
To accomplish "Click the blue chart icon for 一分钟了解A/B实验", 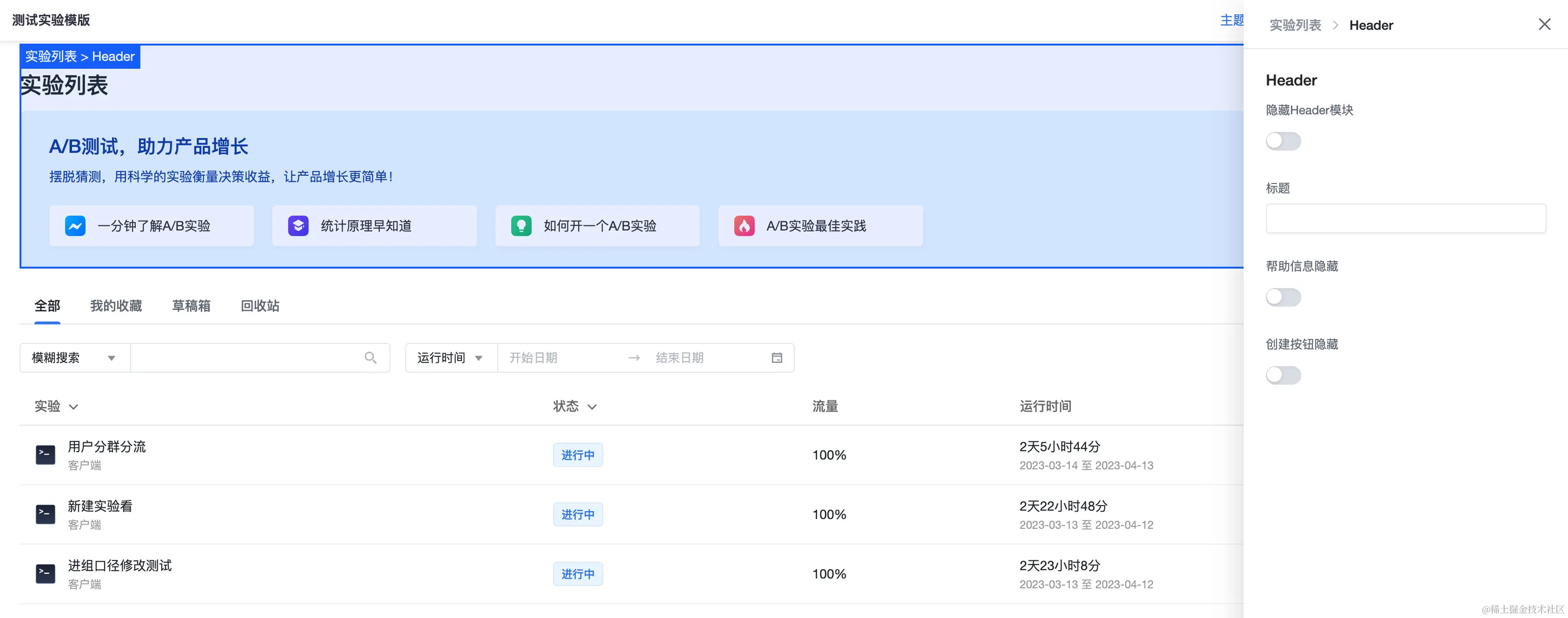I will pyautogui.click(x=76, y=226).
